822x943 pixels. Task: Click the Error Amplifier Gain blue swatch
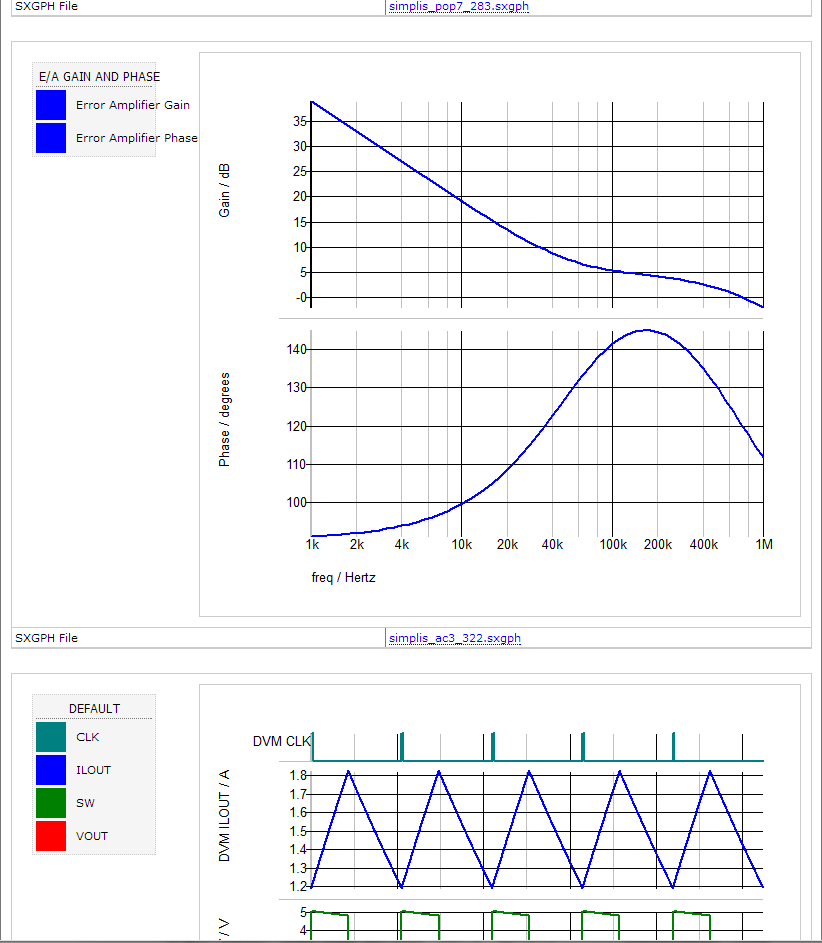pyautogui.click(x=51, y=105)
